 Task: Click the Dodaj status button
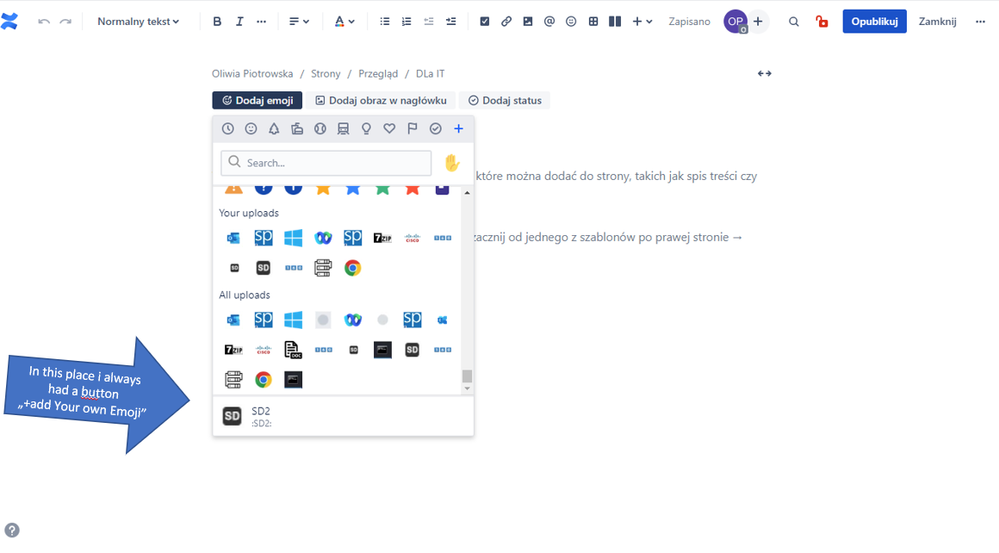coord(505,101)
